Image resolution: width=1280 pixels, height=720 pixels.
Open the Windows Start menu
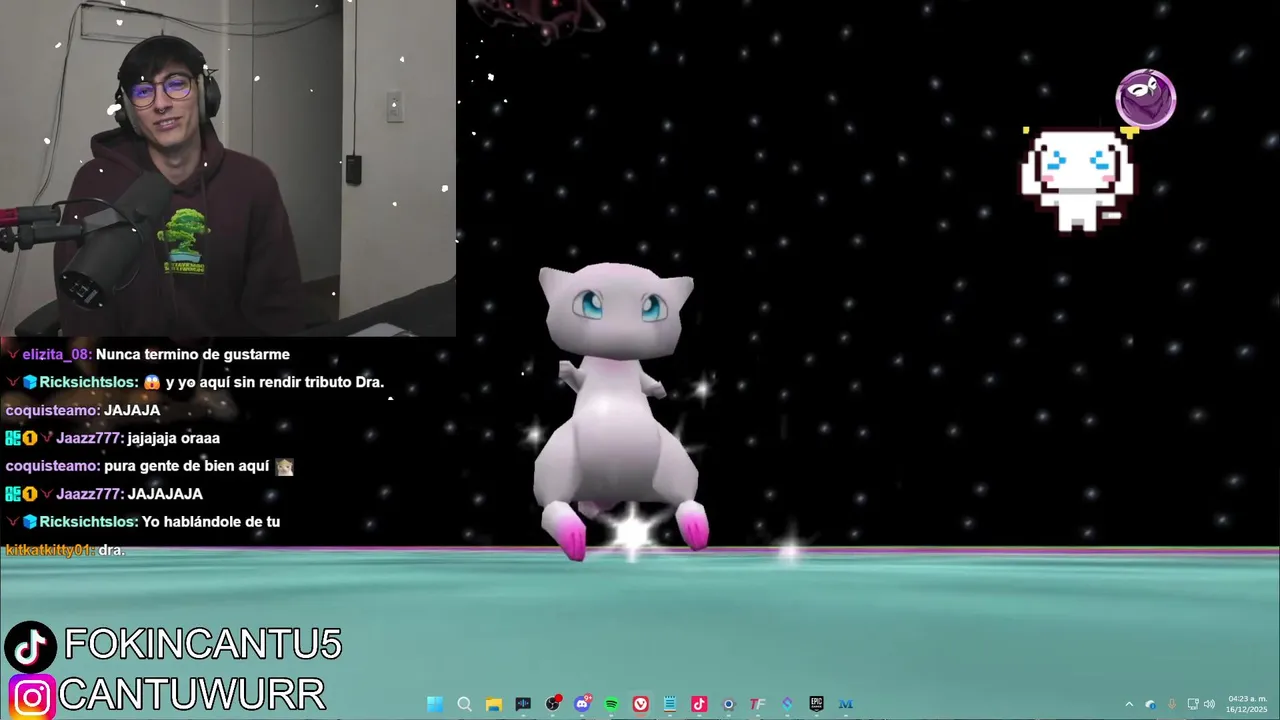[435, 704]
